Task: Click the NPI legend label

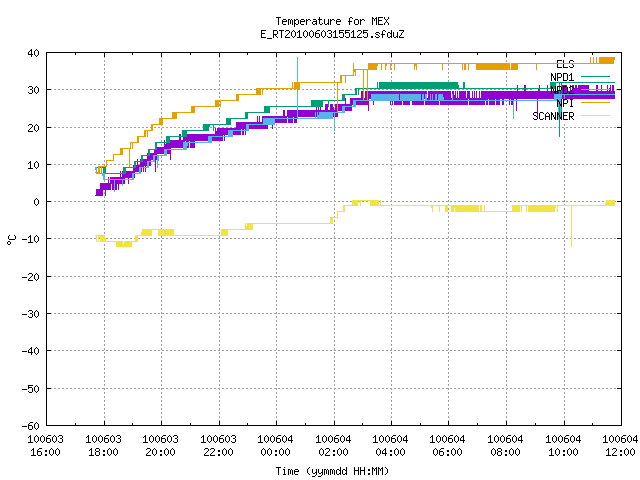Action: click(565, 103)
